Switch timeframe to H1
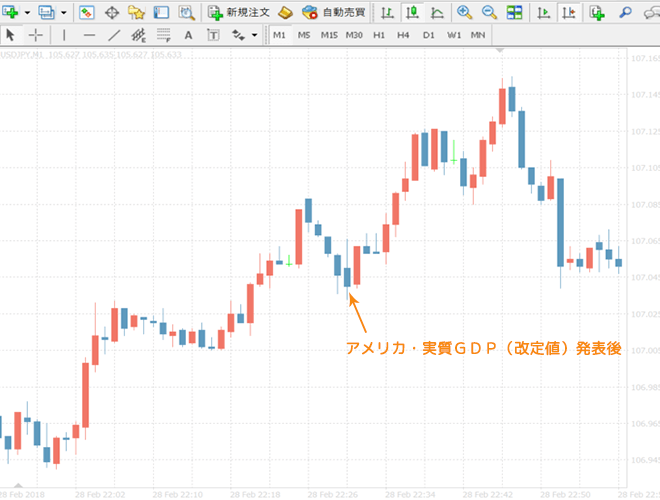The image size is (660, 500). click(x=379, y=35)
